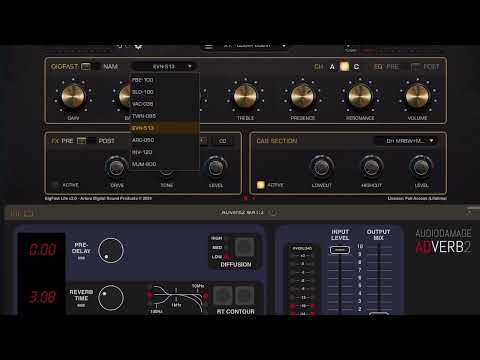
Task: Click left red handle on contour curve
Action: click(149, 295)
